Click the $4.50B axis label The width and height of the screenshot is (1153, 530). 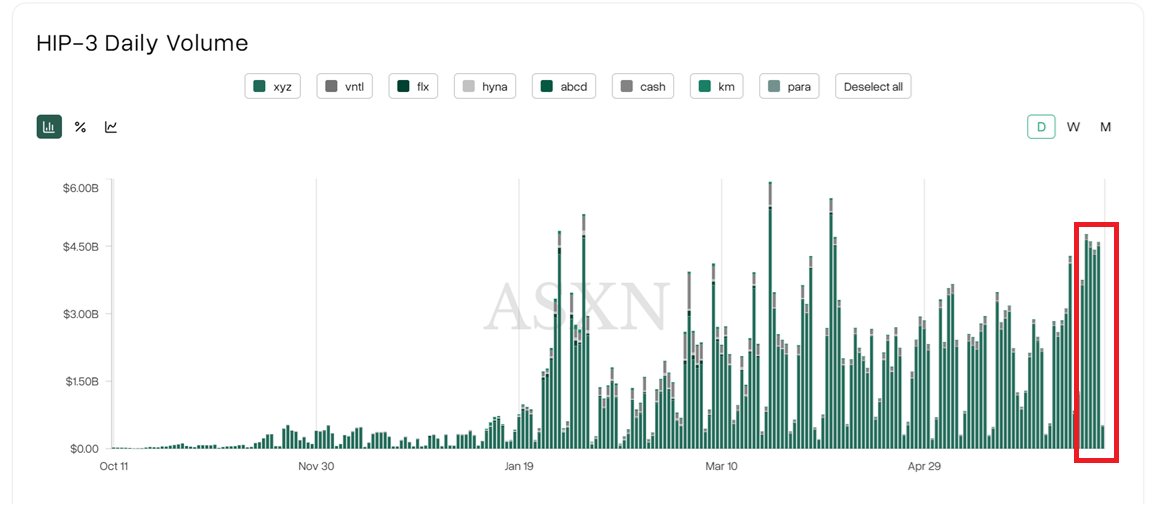(81, 246)
